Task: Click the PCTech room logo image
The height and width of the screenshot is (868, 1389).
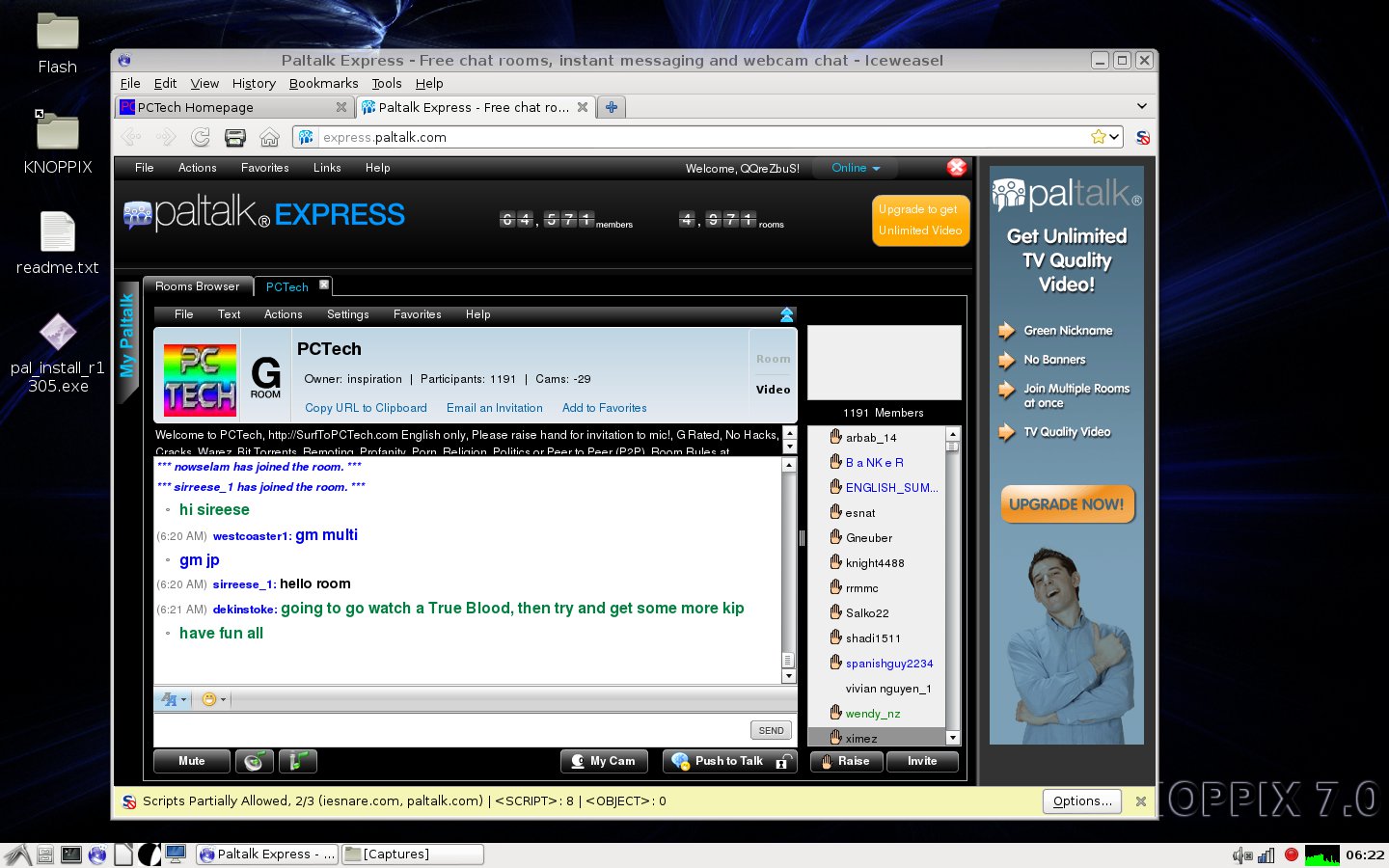Action: click(x=200, y=380)
